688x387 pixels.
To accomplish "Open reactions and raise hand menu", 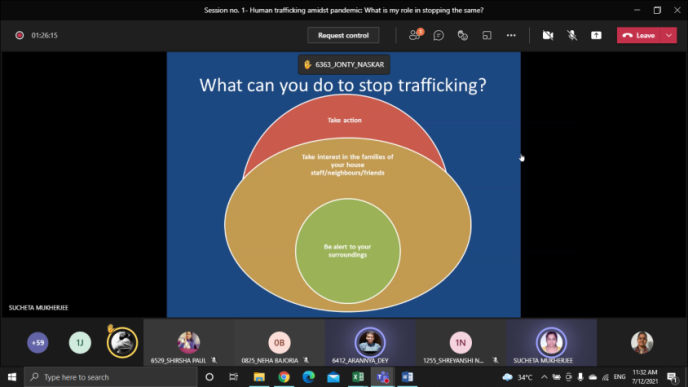I will click(x=462, y=35).
